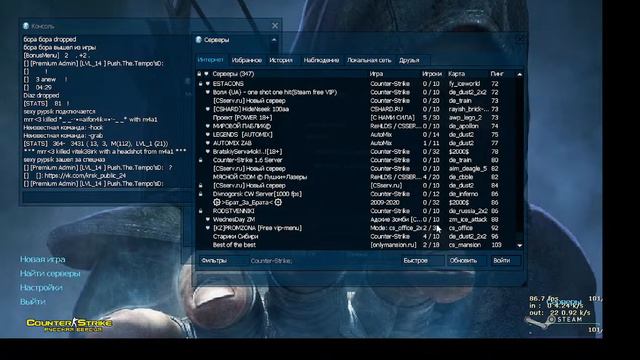The image size is (640, 360).
Task: Open the Локальная сеть tab
Action: tap(369, 60)
